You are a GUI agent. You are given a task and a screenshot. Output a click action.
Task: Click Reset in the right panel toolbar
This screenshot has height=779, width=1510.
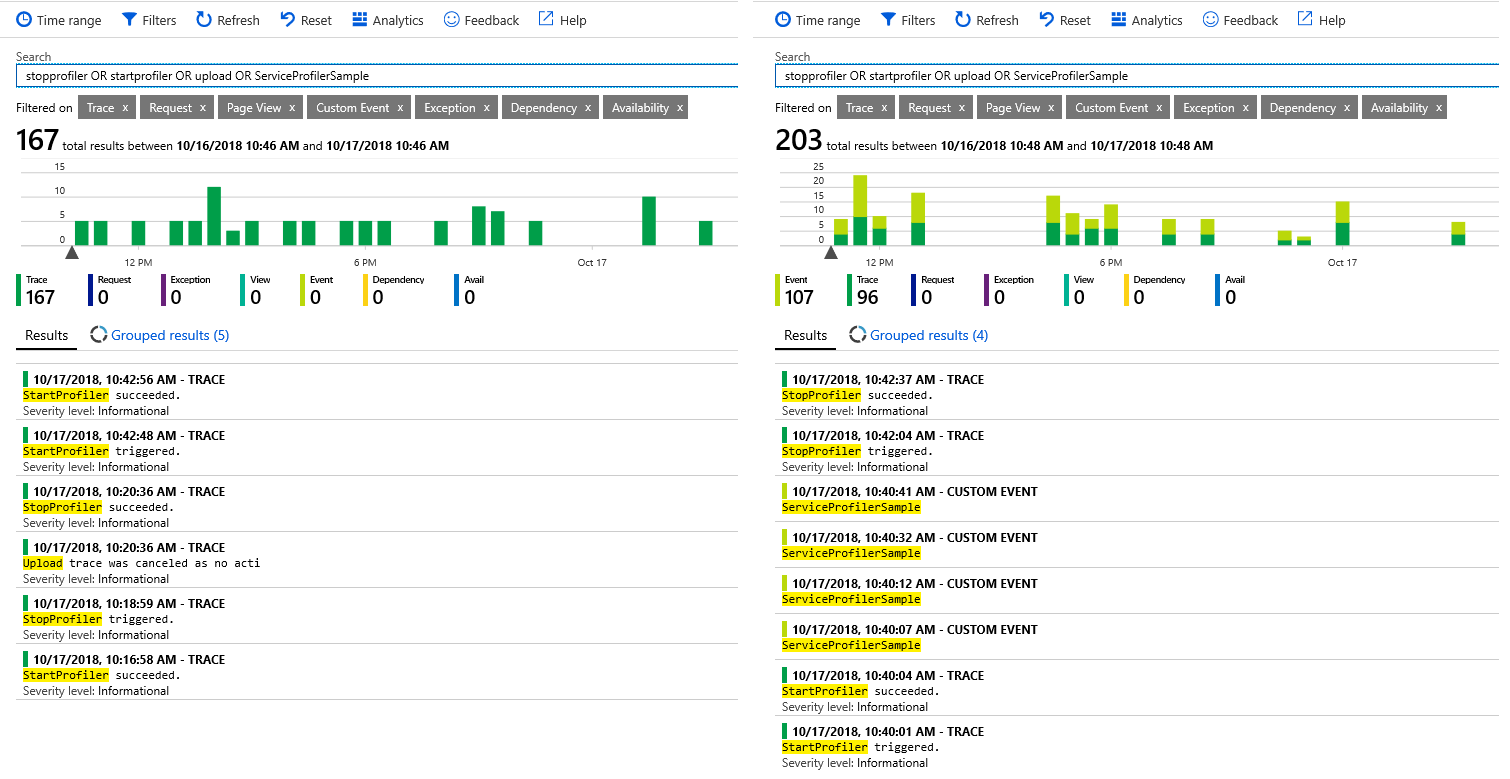1065,20
